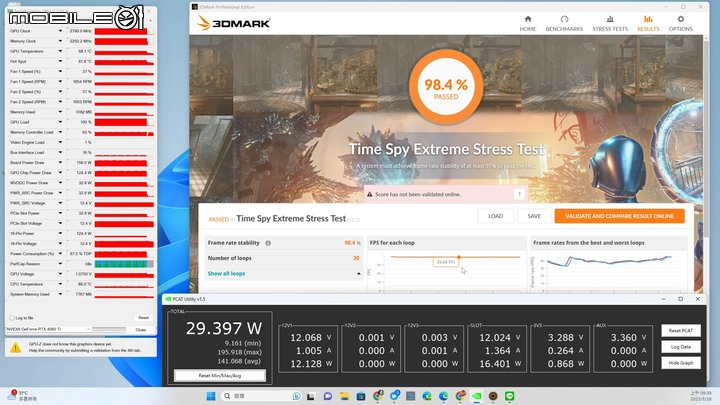Switch to the green NVIDIA PCAT taskbar icon
Viewport: 720px width, 405px height.
(x=477, y=396)
